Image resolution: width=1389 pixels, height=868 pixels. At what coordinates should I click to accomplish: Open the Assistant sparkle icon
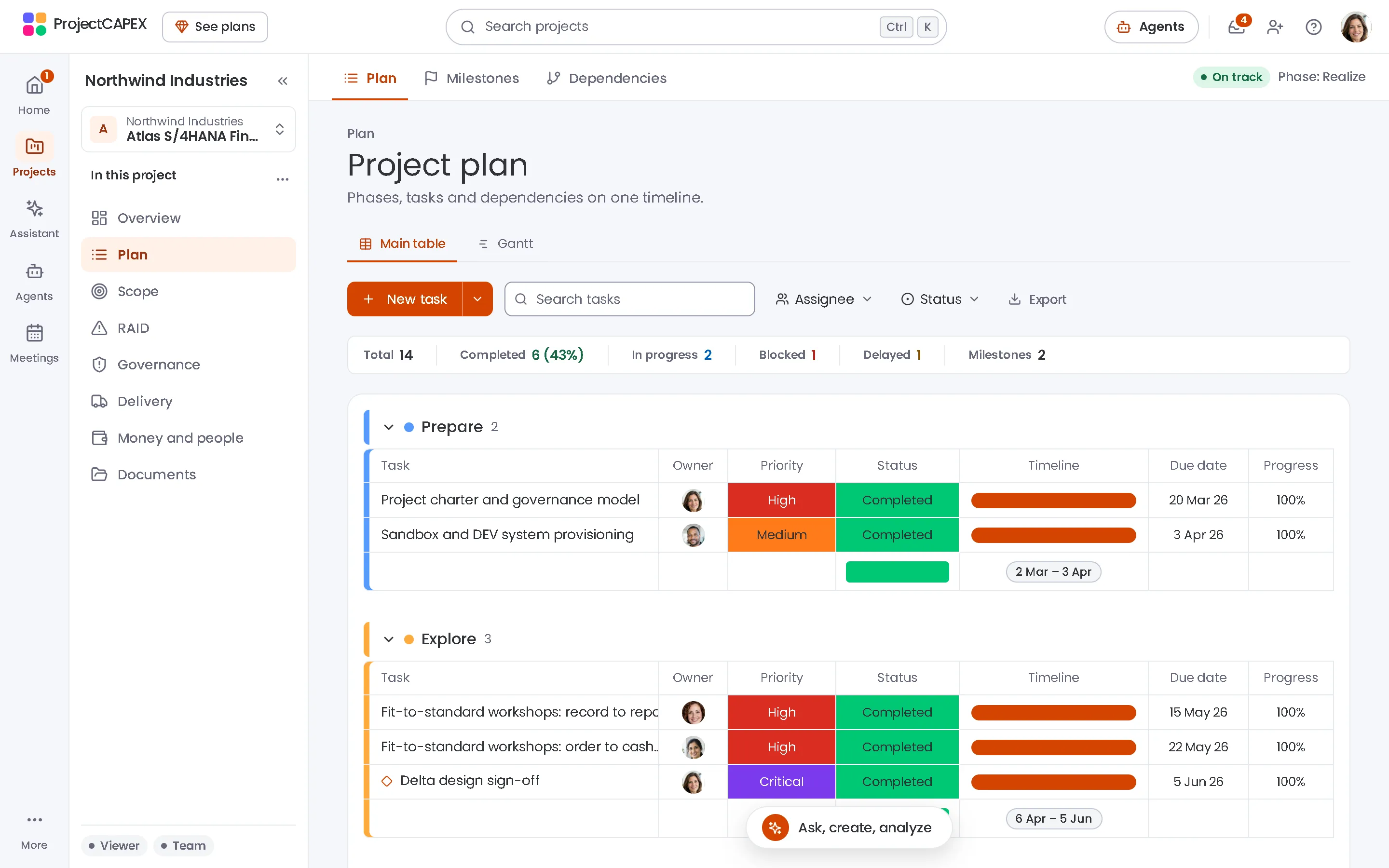[34, 208]
